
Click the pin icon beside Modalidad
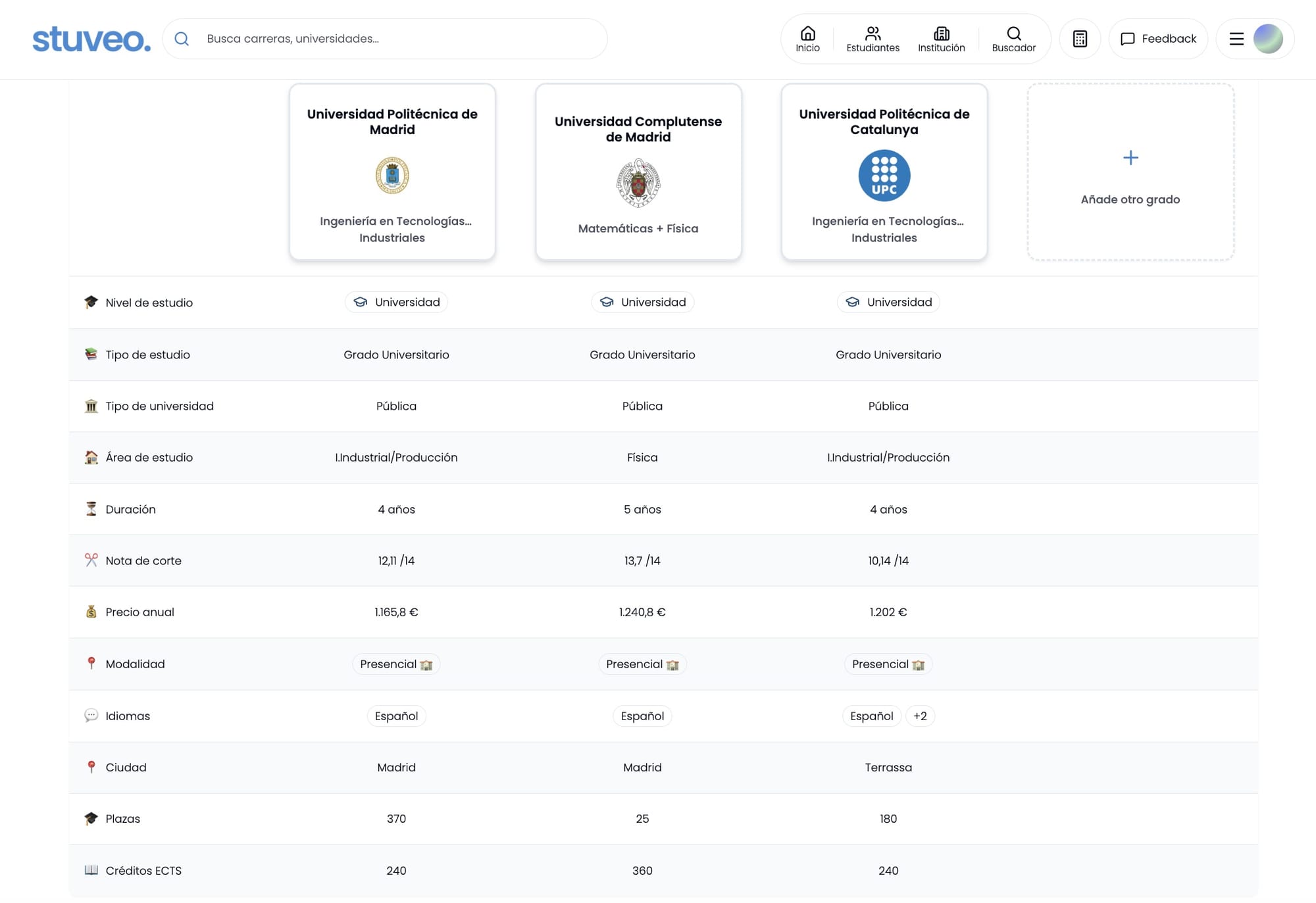91,663
